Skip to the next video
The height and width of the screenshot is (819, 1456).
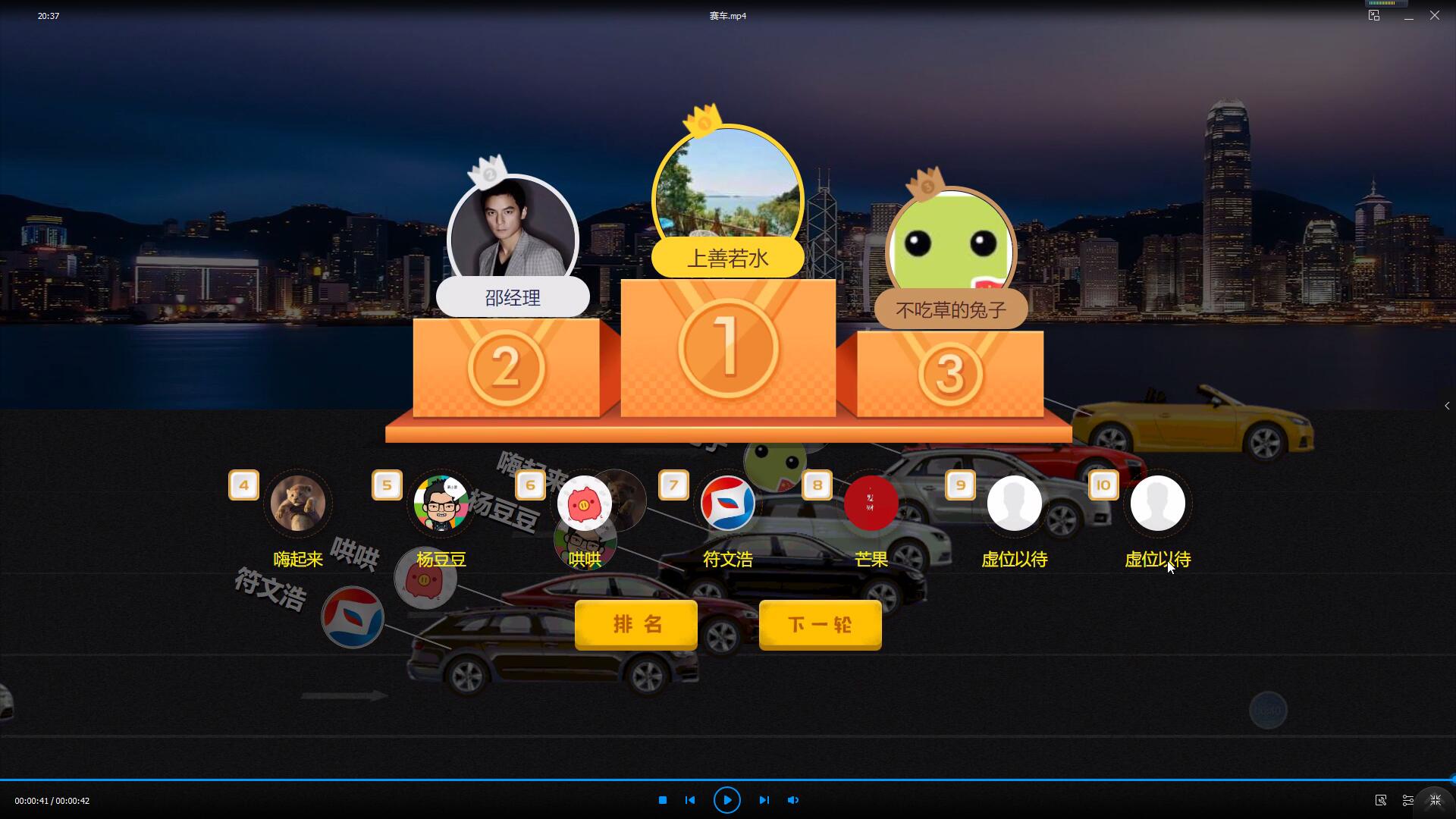(x=764, y=800)
